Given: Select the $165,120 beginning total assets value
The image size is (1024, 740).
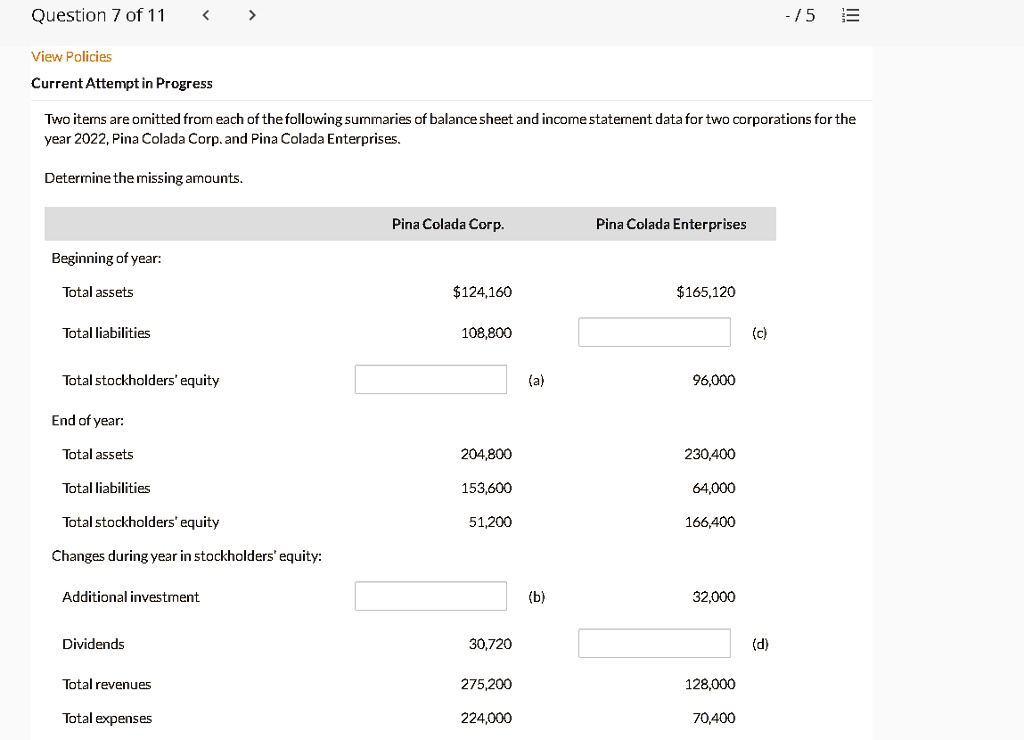Looking at the screenshot, I should (x=705, y=292).
